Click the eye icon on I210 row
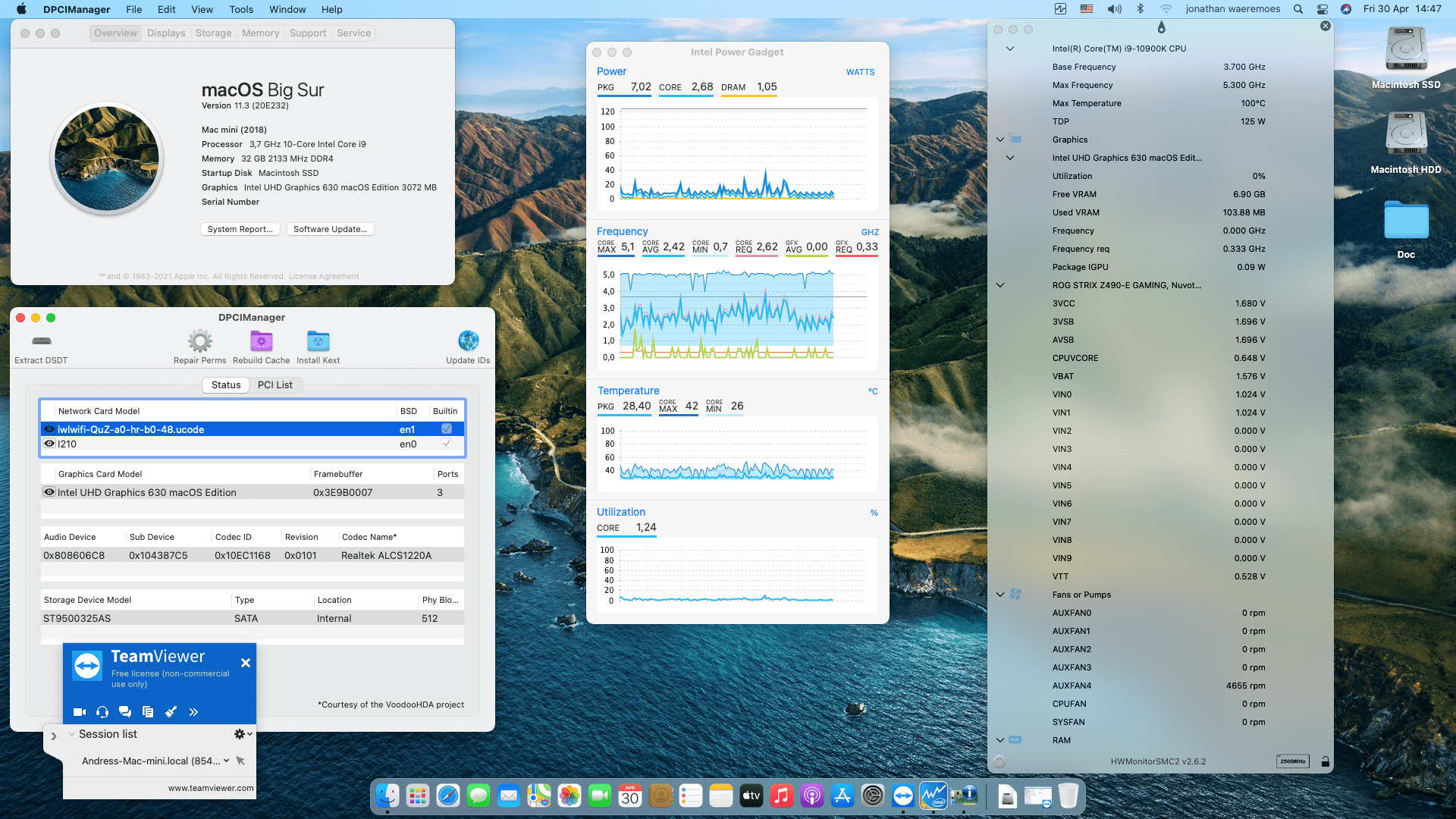The image size is (1456, 819). 49,444
